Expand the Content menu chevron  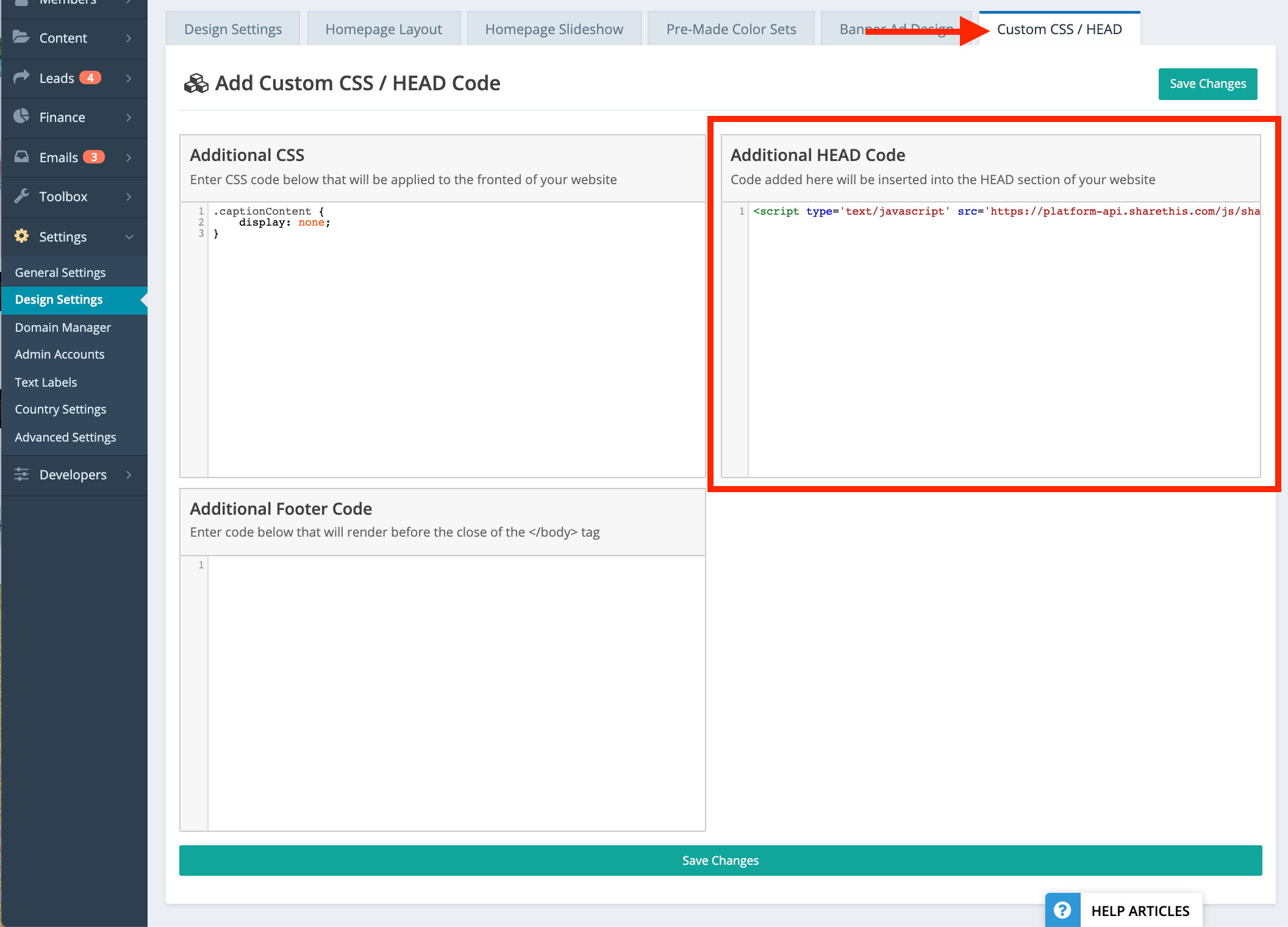coord(129,38)
